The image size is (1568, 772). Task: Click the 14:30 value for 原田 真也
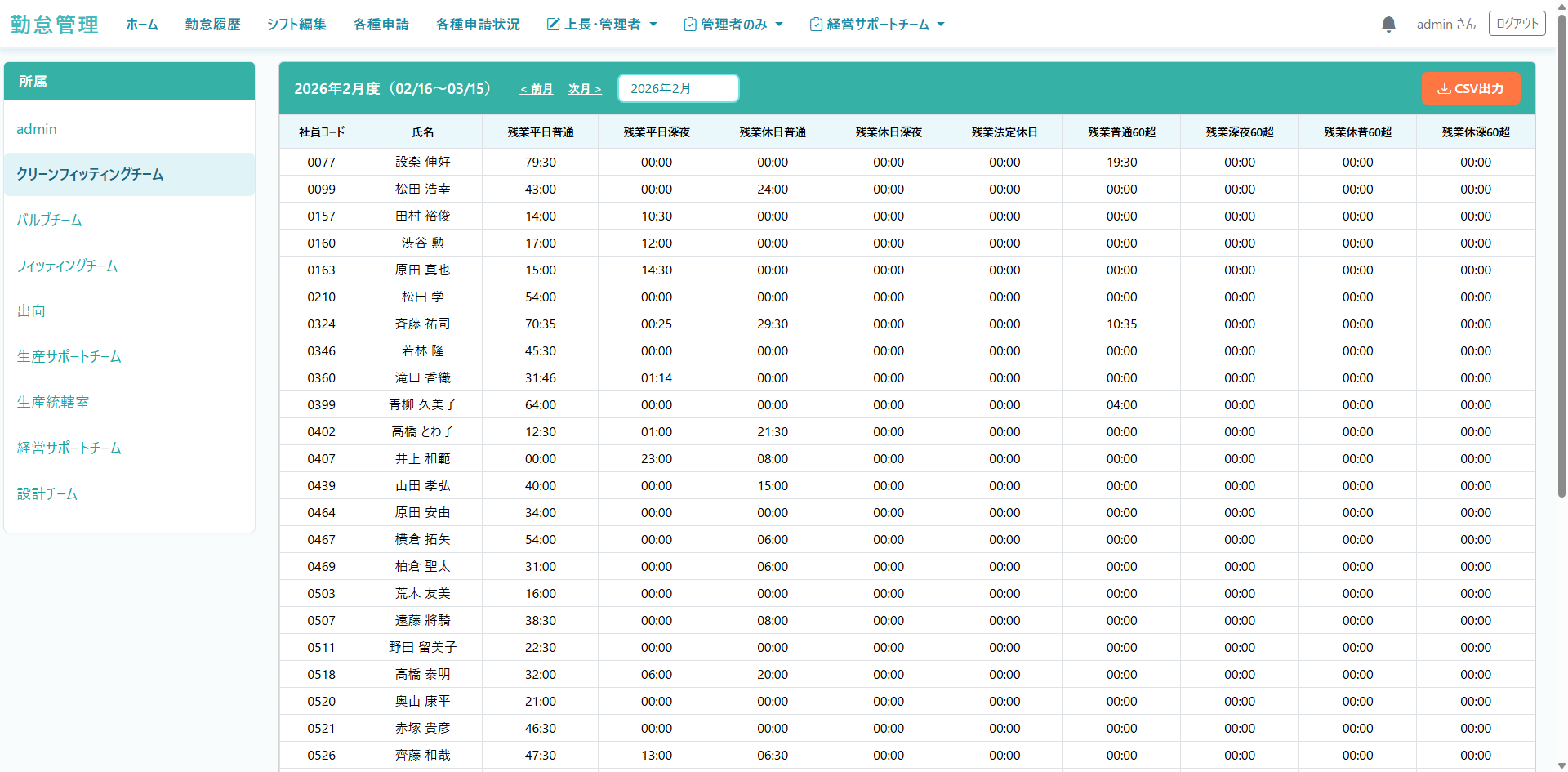coord(657,270)
